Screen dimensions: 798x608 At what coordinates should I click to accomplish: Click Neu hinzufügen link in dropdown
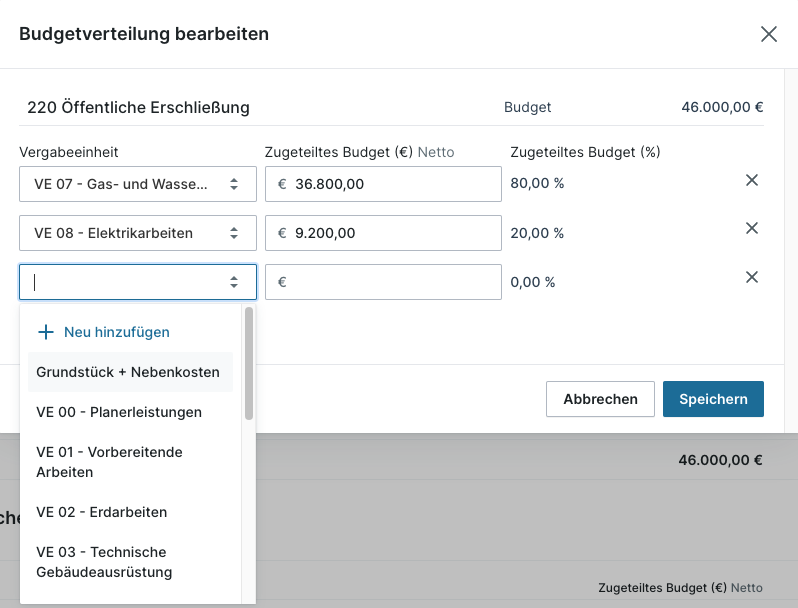pyautogui.click(x=117, y=332)
